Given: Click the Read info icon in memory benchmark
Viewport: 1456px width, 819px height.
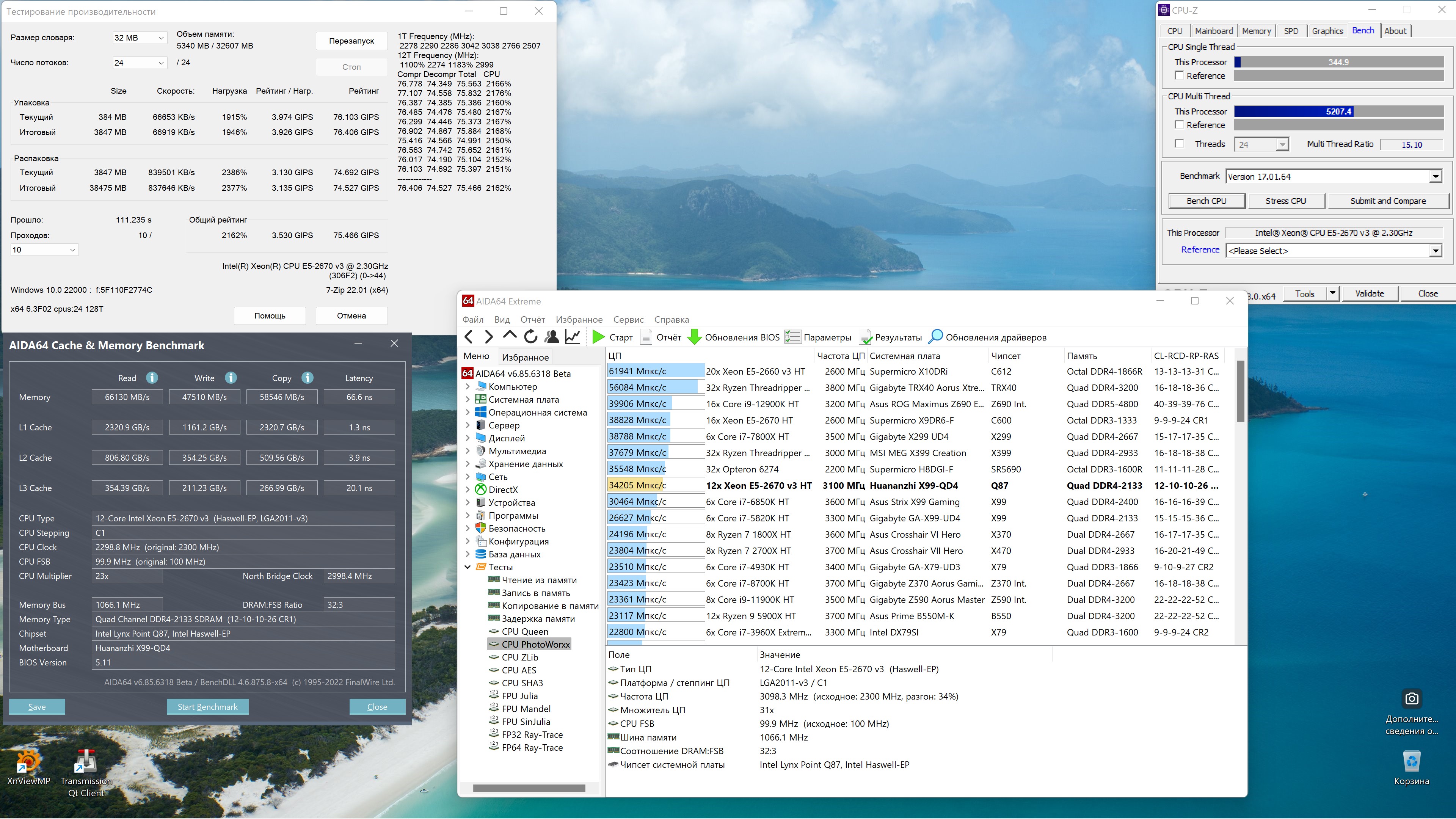Looking at the screenshot, I should tap(152, 378).
